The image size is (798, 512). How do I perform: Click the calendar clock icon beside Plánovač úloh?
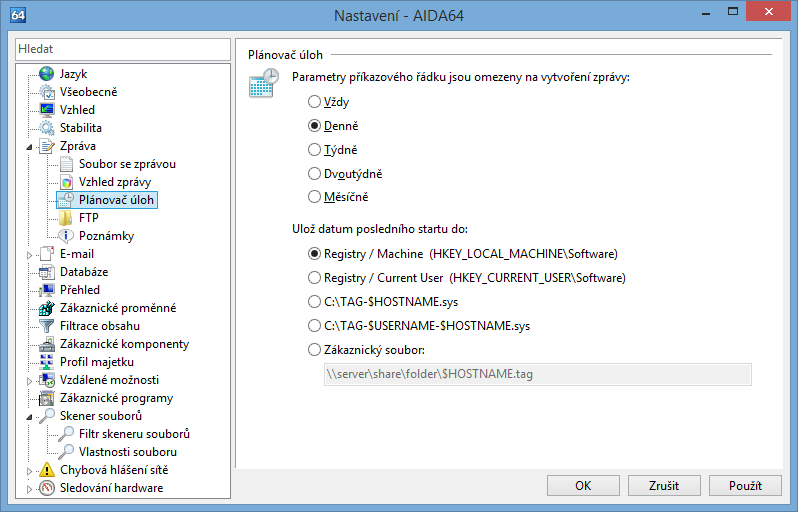[66, 200]
